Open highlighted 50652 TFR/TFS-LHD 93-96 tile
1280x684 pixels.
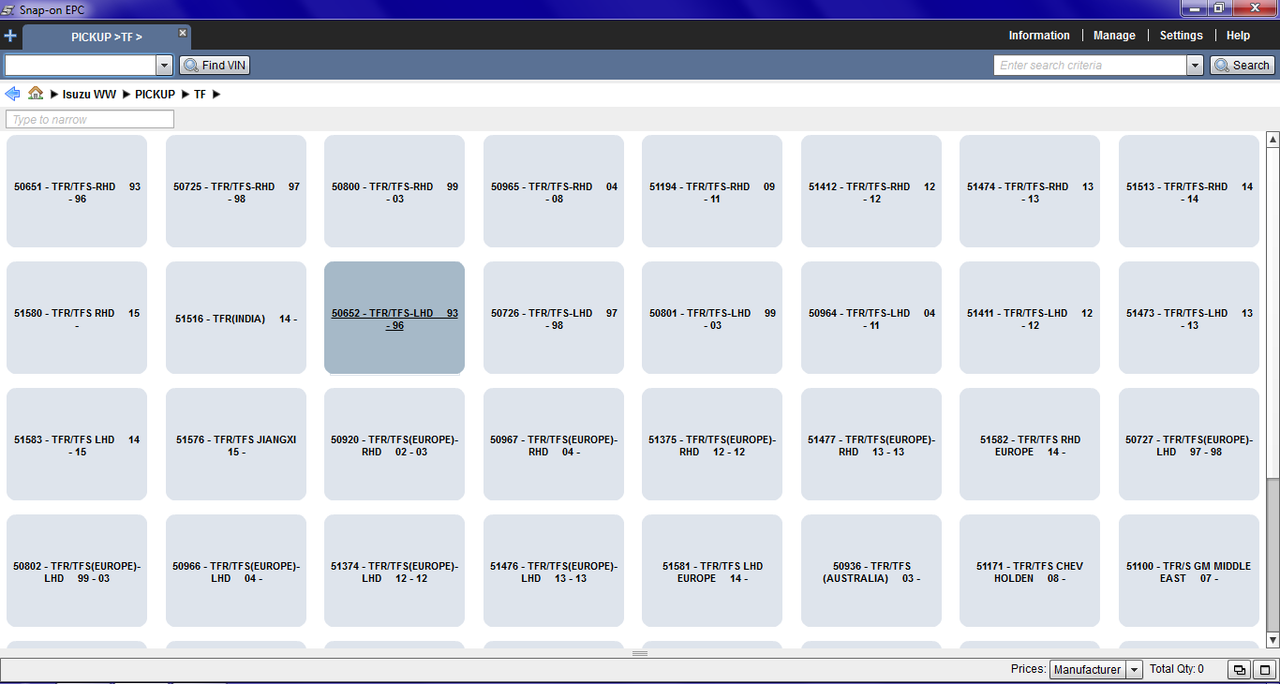click(394, 318)
